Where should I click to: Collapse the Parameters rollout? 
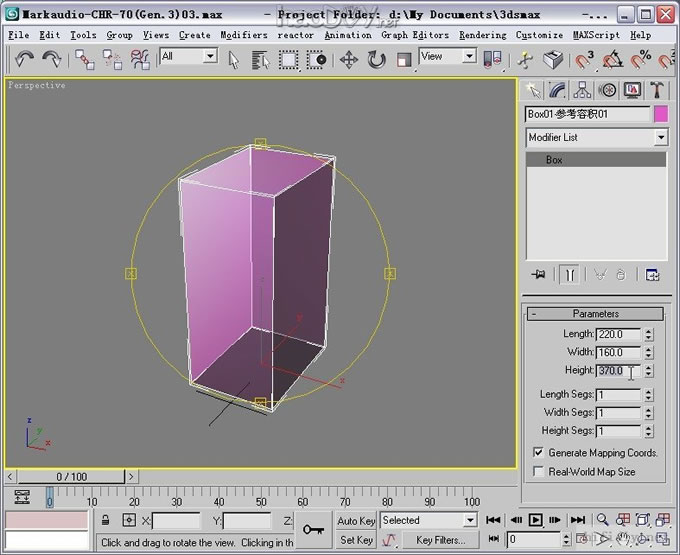595,314
